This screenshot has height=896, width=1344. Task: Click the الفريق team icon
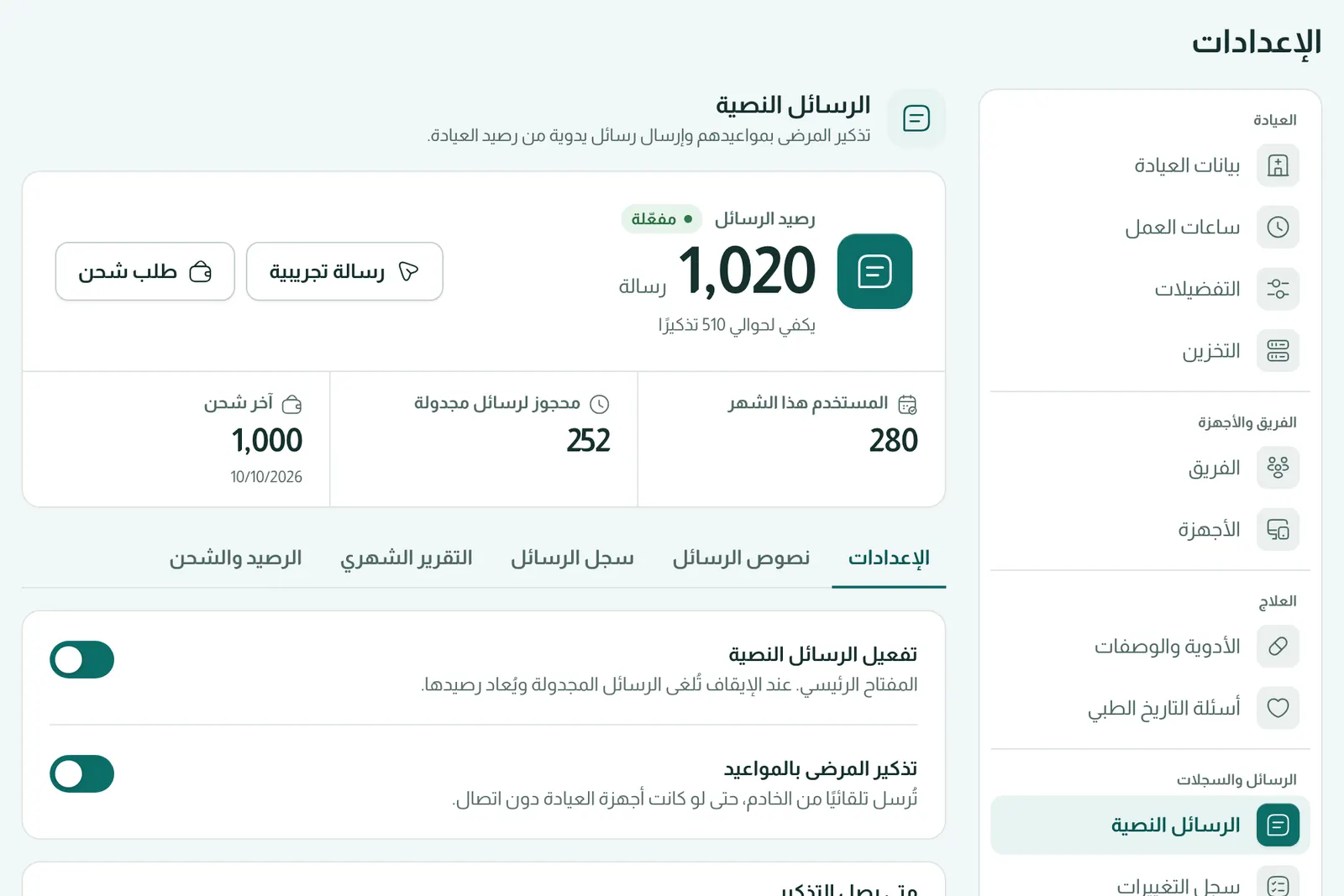[x=1278, y=468]
